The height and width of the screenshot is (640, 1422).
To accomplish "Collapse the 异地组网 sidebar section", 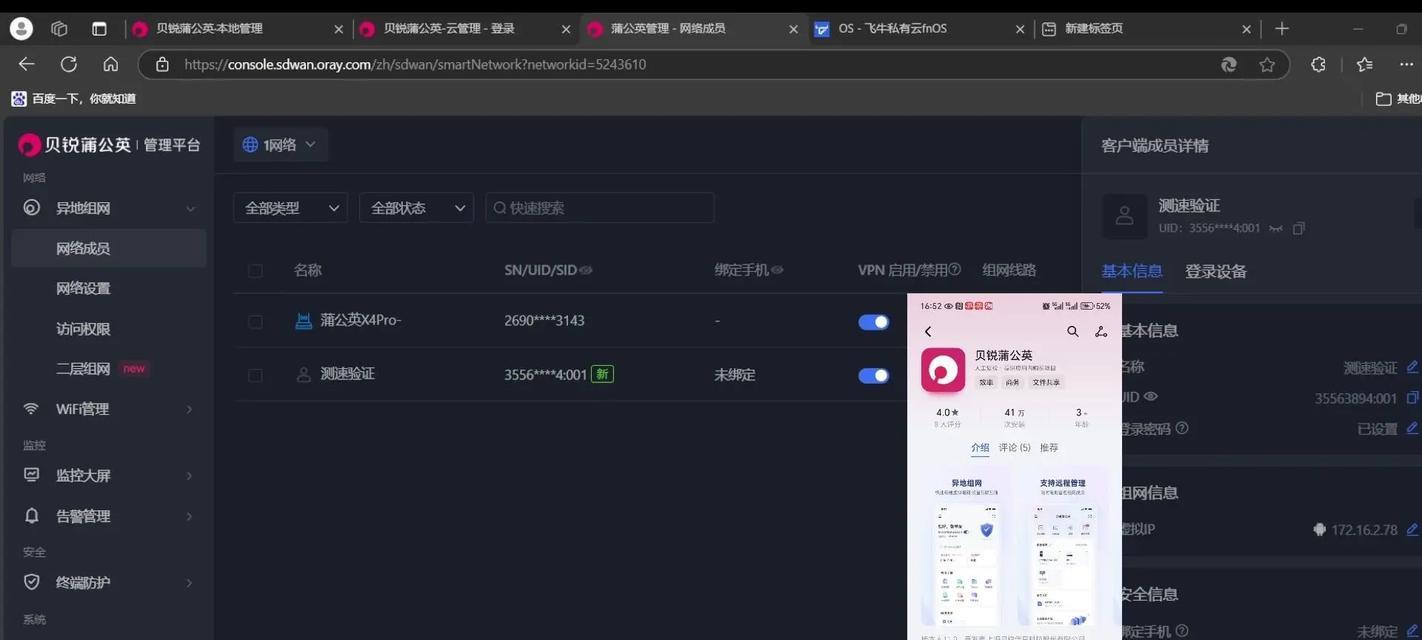I will [x=190, y=208].
